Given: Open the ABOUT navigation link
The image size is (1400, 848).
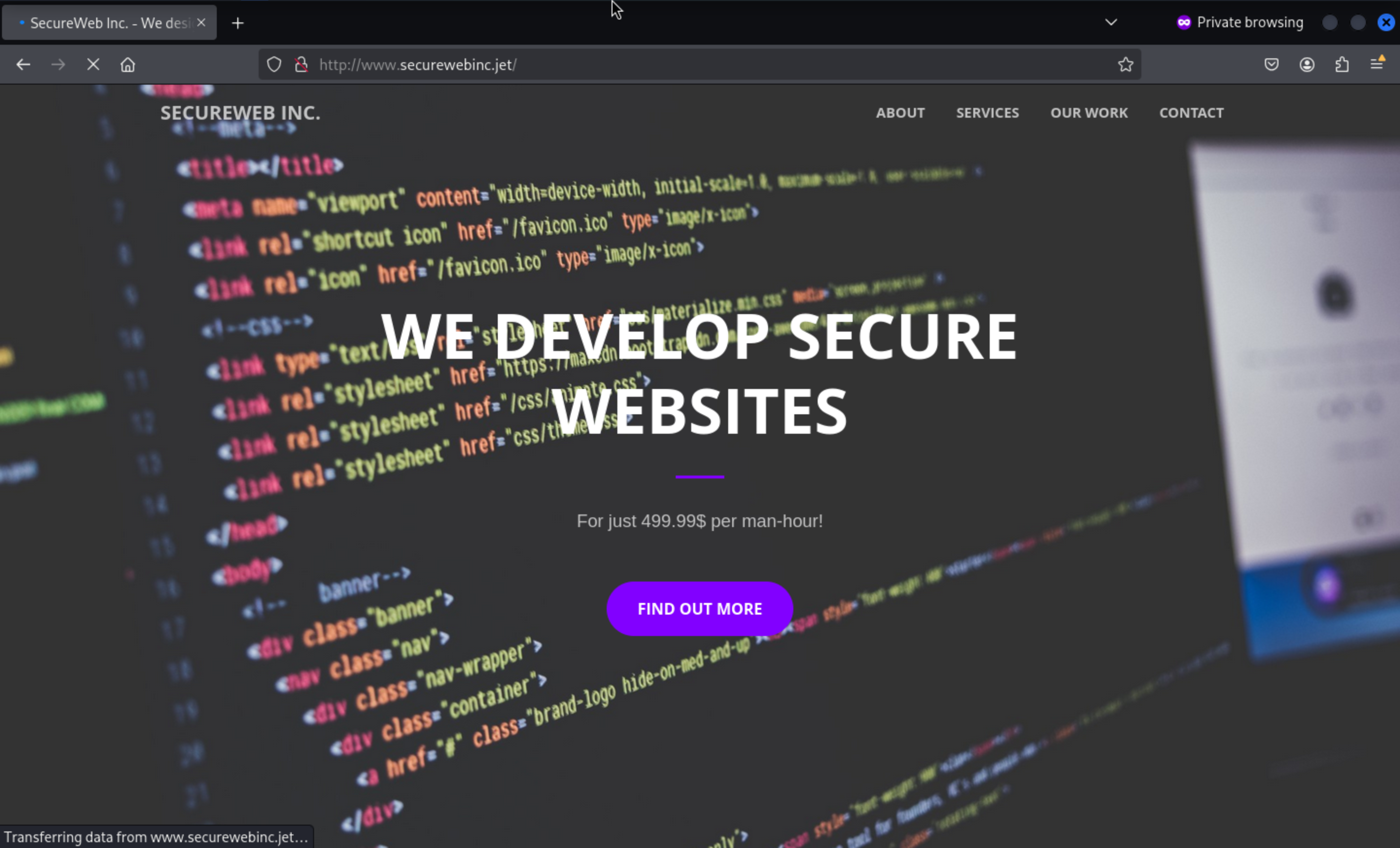Looking at the screenshot, I should point(900,113).
